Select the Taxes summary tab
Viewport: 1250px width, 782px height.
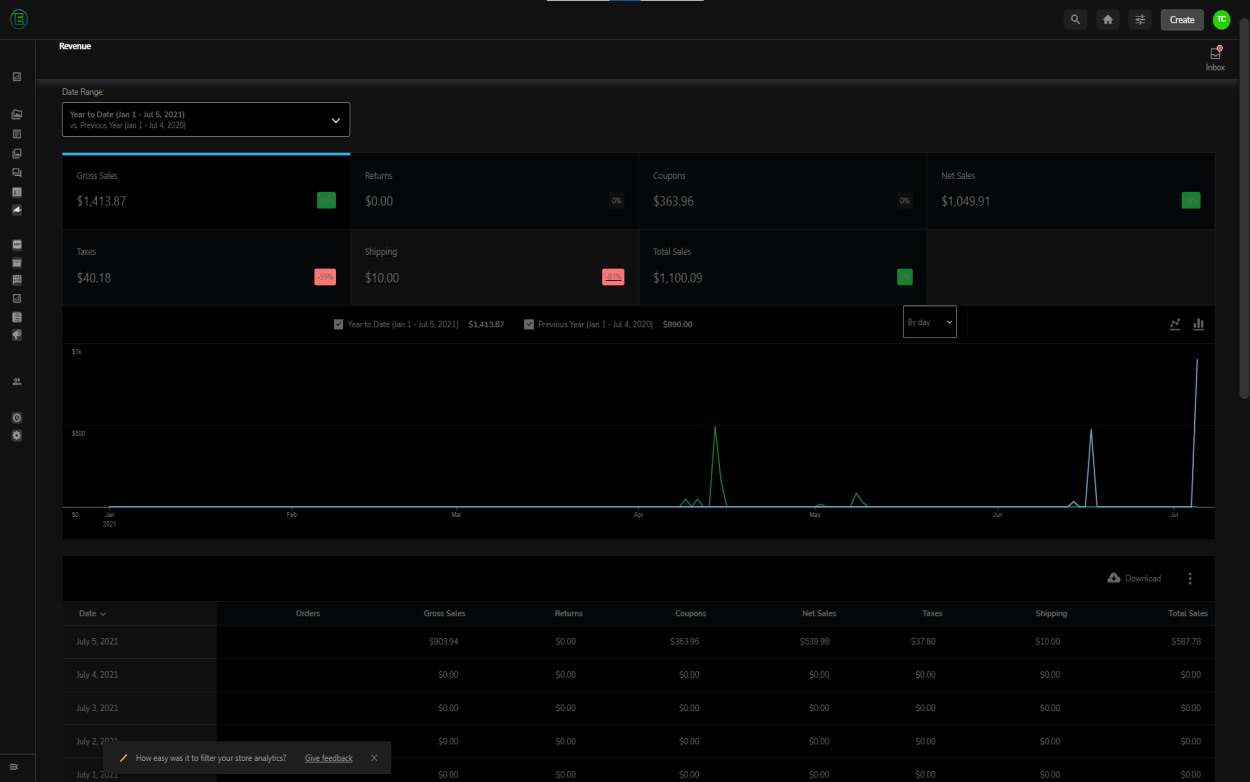206,267
